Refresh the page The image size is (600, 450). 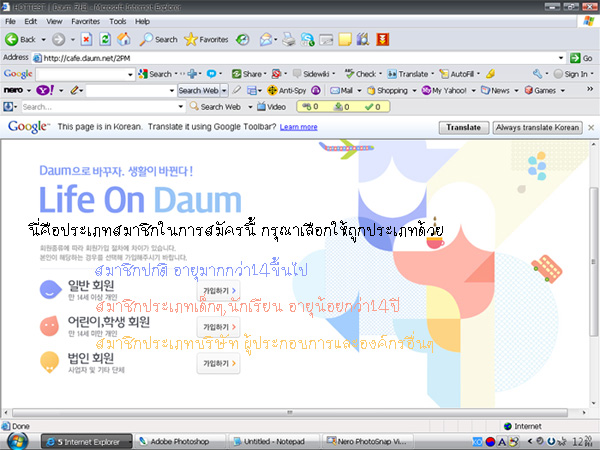(x=105, y=39)
